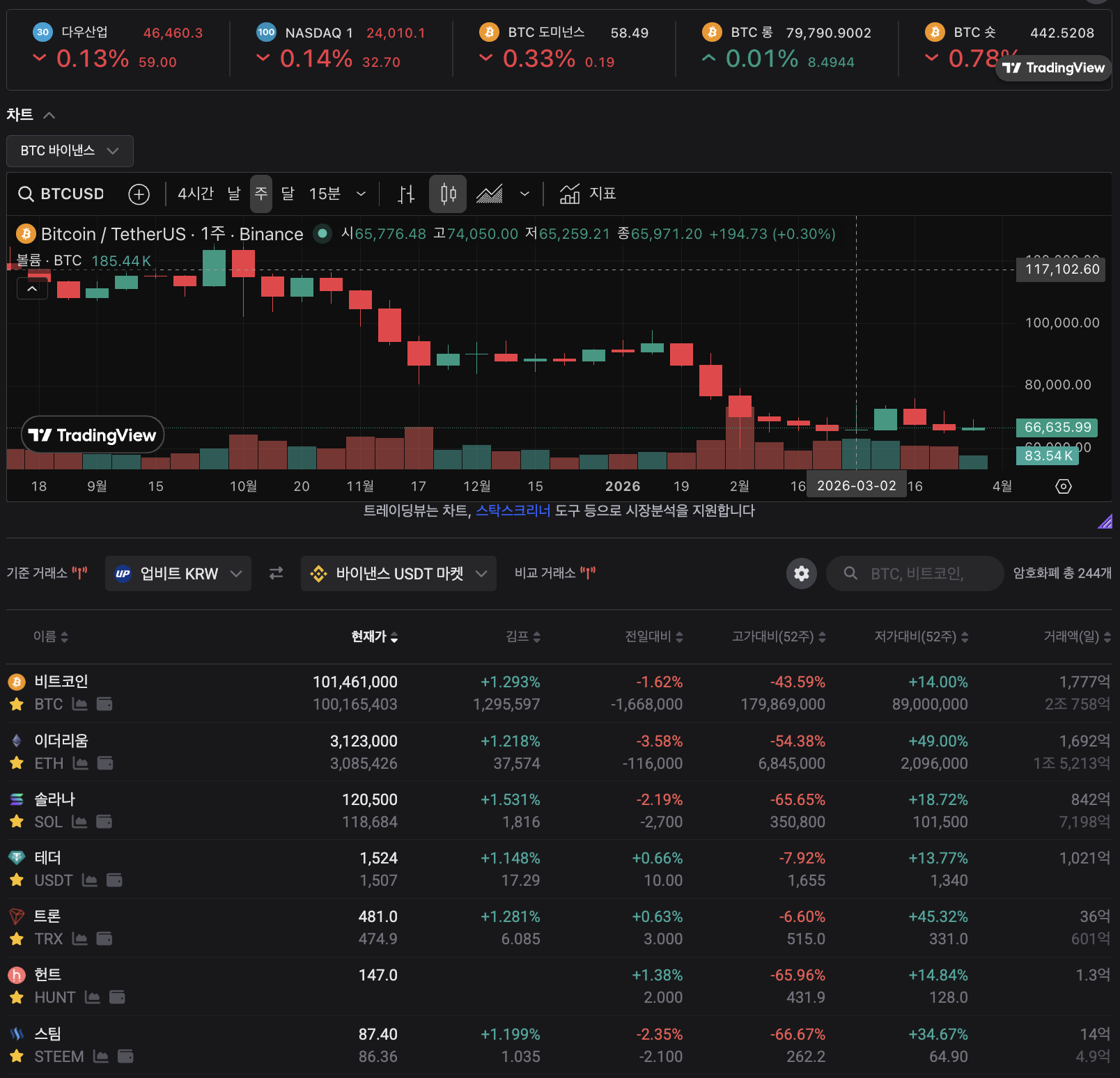Select the 주 weekly interval
This screenshot has height=1078, width=1120.
click(x=261, y=194)
